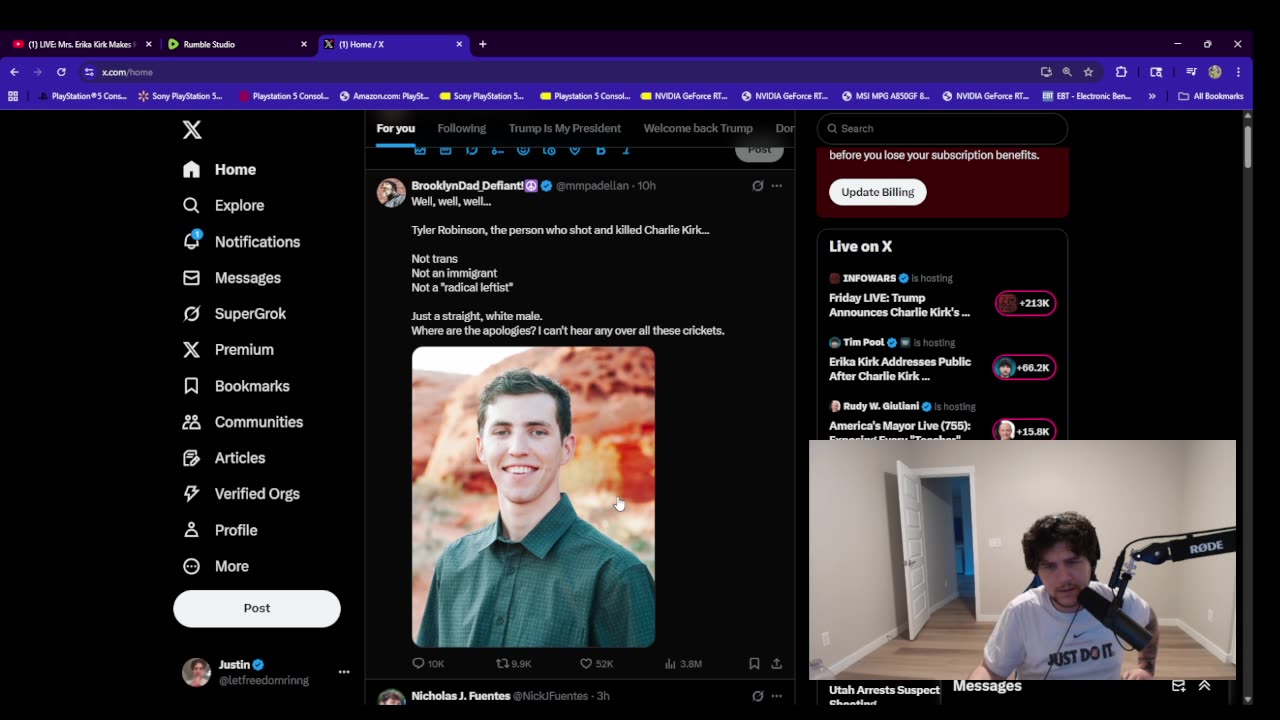The width and height of the screenshot is (1280, 720).
Task: Click the Articles icon
Action: coord(192,458)
